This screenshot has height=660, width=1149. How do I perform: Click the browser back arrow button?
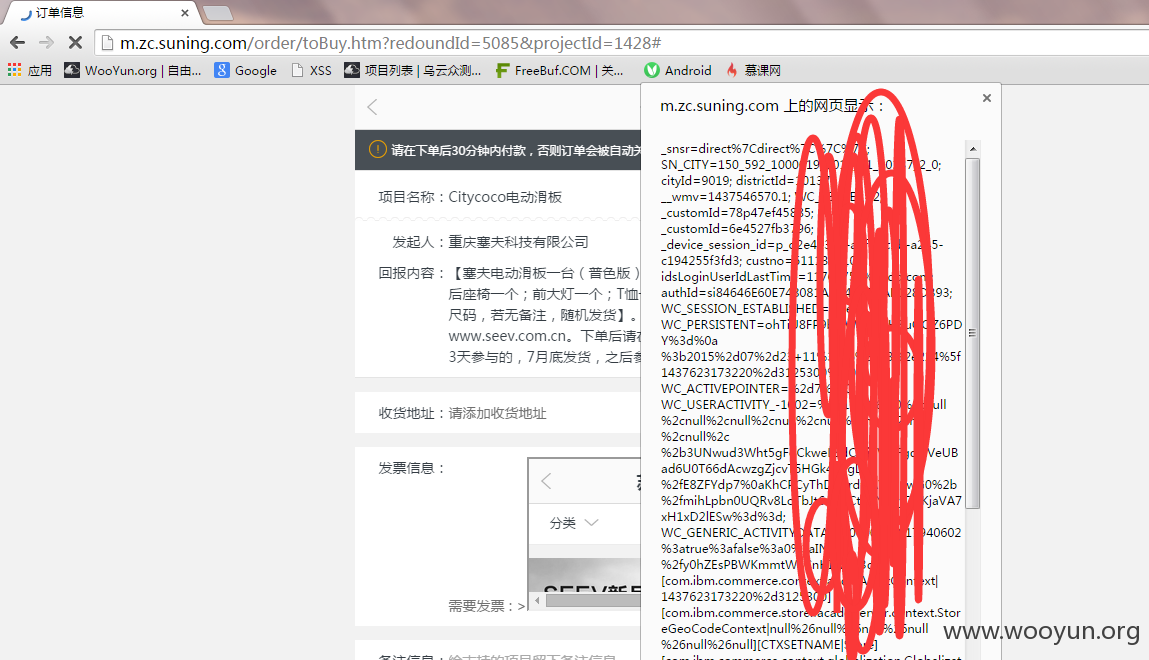pyautogui.click(x=18, y=42)
